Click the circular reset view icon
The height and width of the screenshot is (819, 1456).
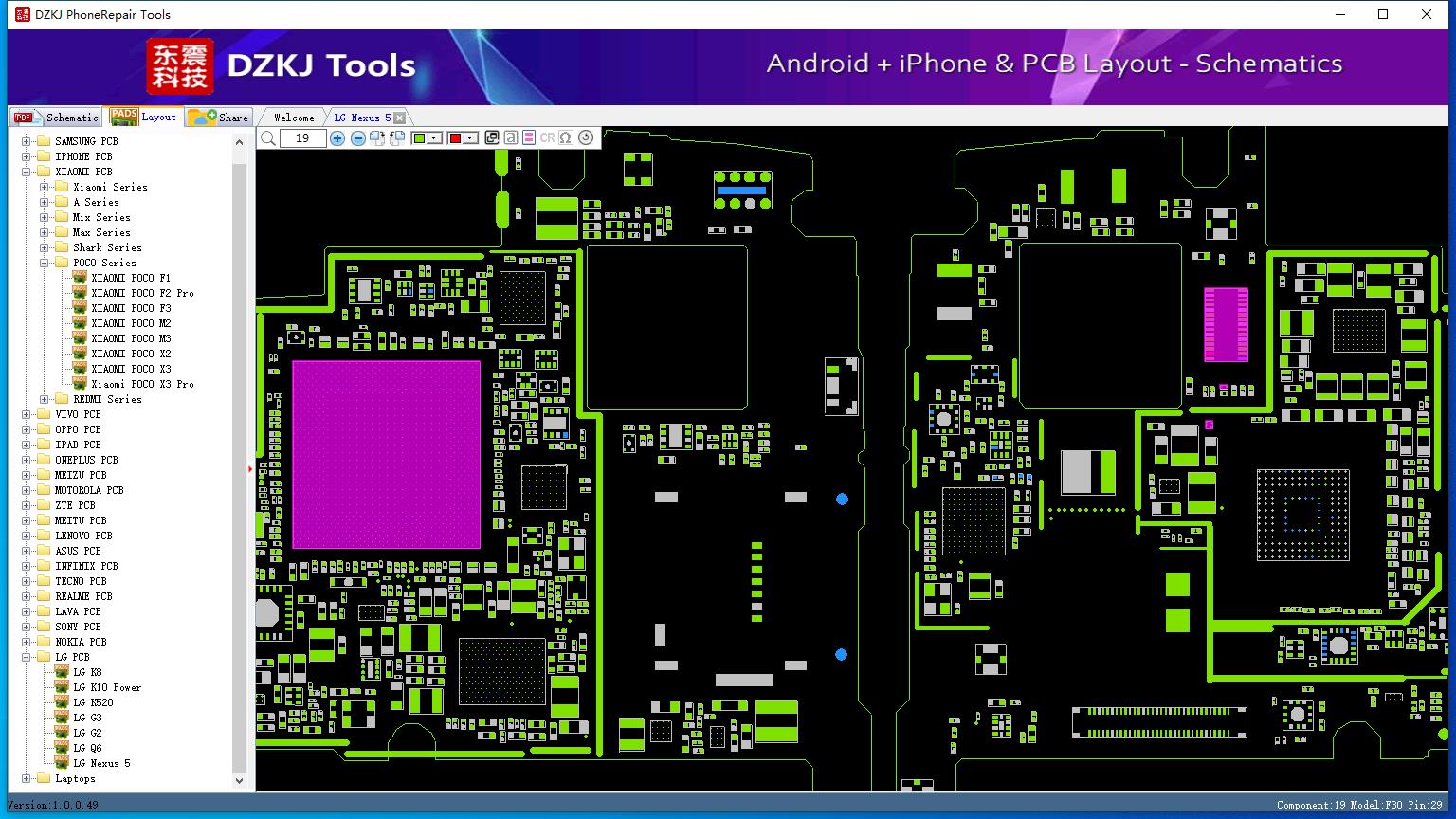tap(586, 138)
